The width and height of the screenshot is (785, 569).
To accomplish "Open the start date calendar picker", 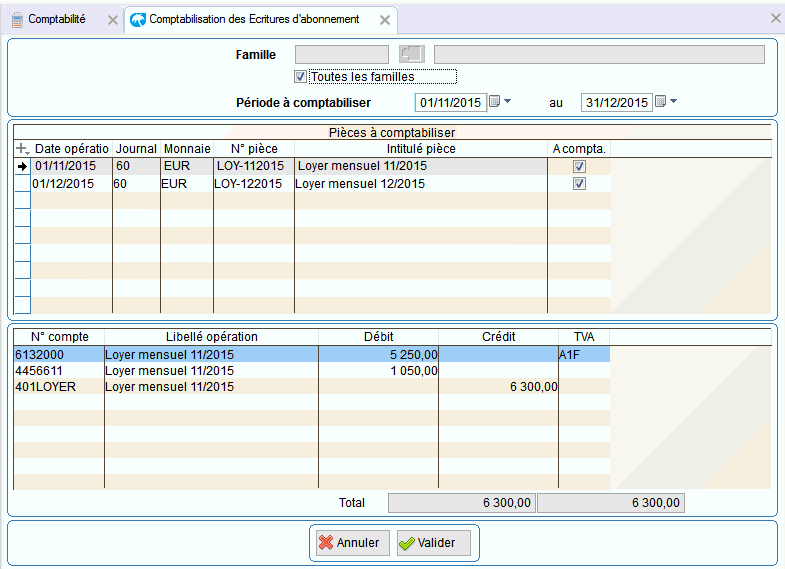I will point(494,101).
